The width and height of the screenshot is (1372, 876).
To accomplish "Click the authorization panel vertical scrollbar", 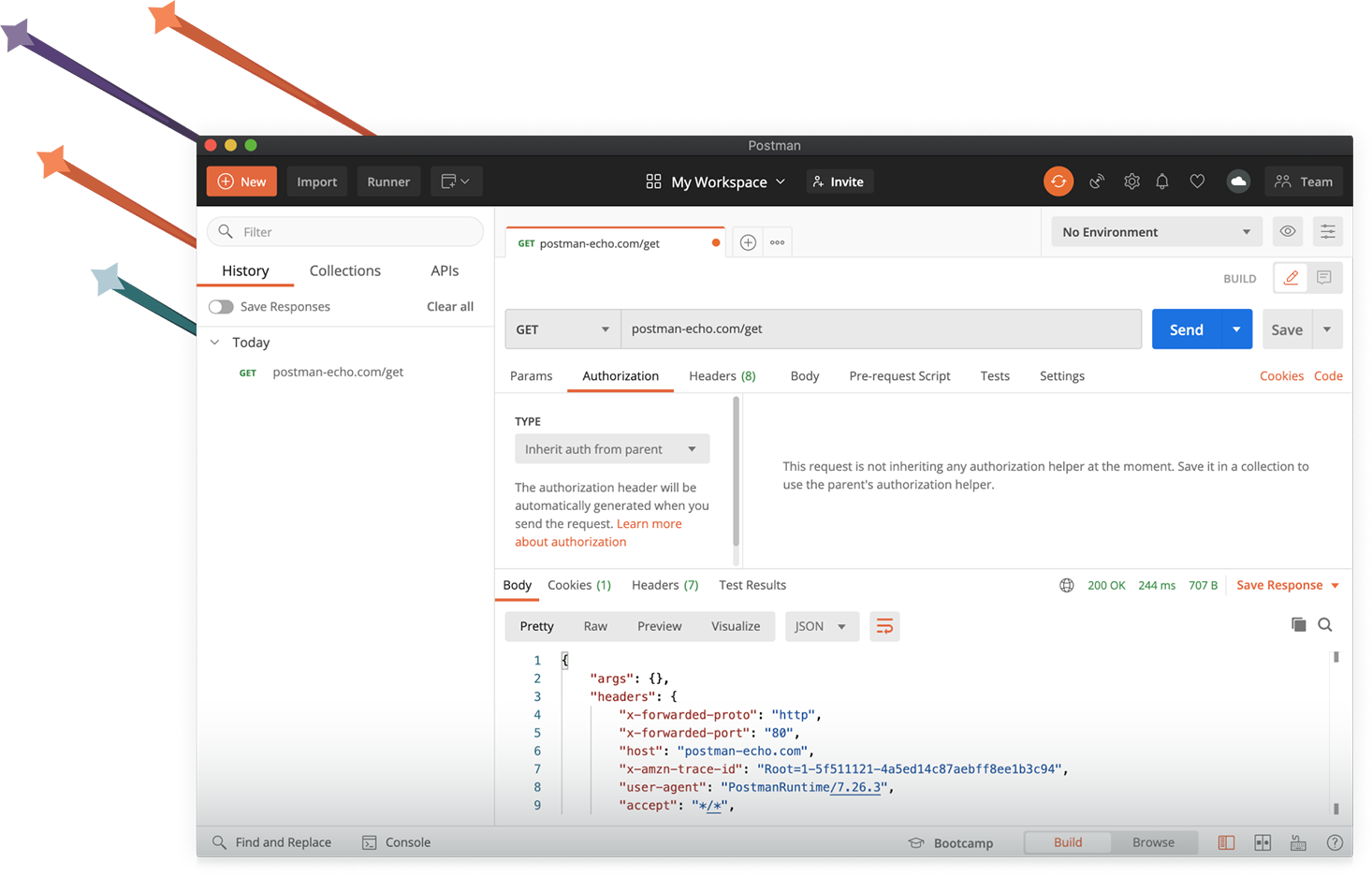I will pyautogui.click(x=736, y=472).
